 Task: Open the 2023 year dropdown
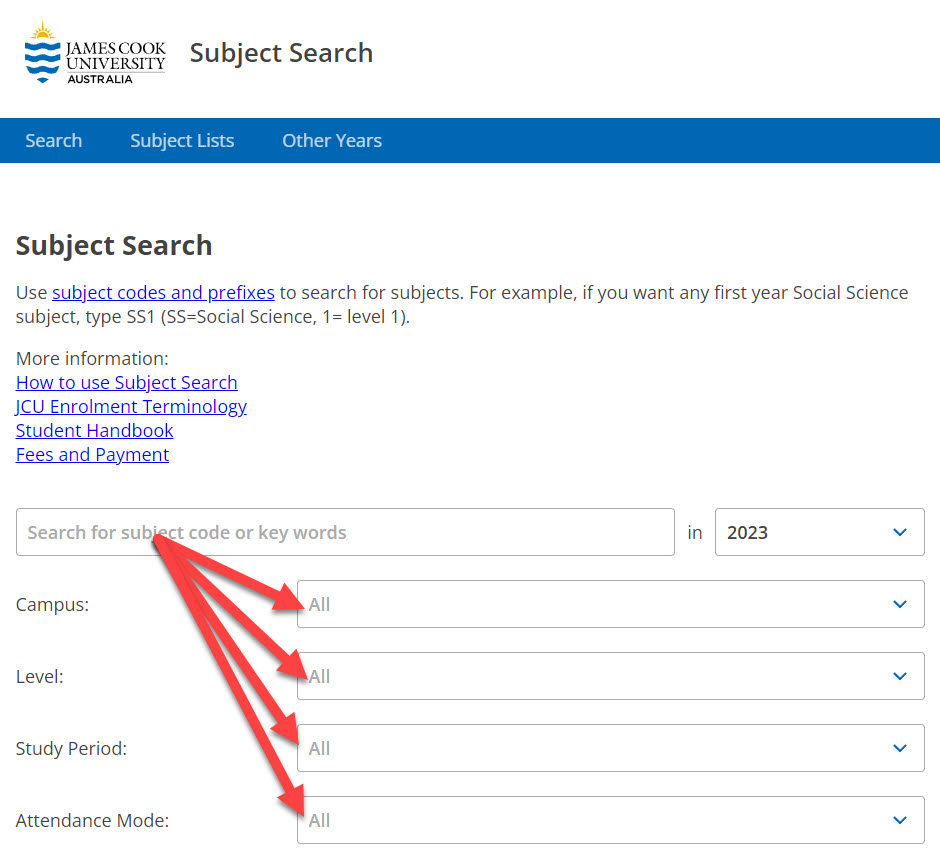[820, 532]
